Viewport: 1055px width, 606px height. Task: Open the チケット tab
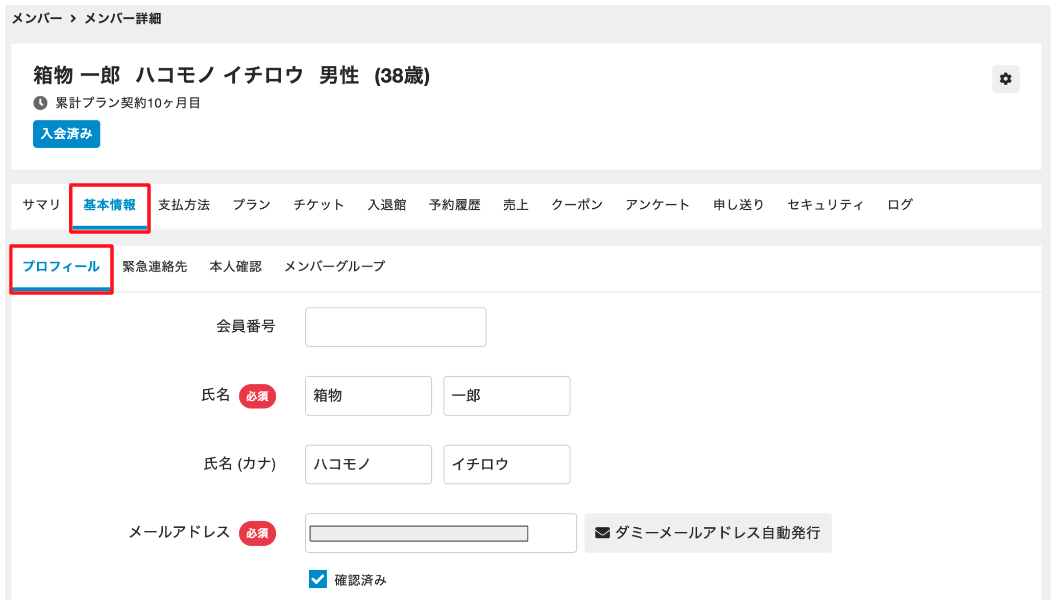pyautogui.click(x=318, y=205)
